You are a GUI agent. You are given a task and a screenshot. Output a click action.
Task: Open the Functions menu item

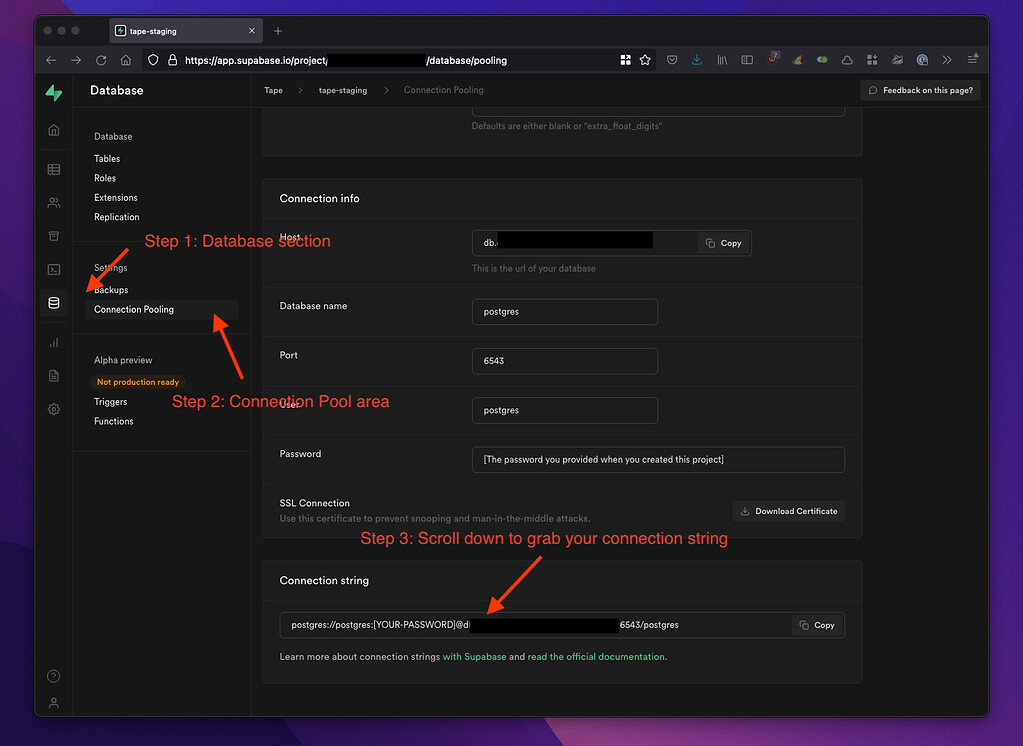[114, 422]
